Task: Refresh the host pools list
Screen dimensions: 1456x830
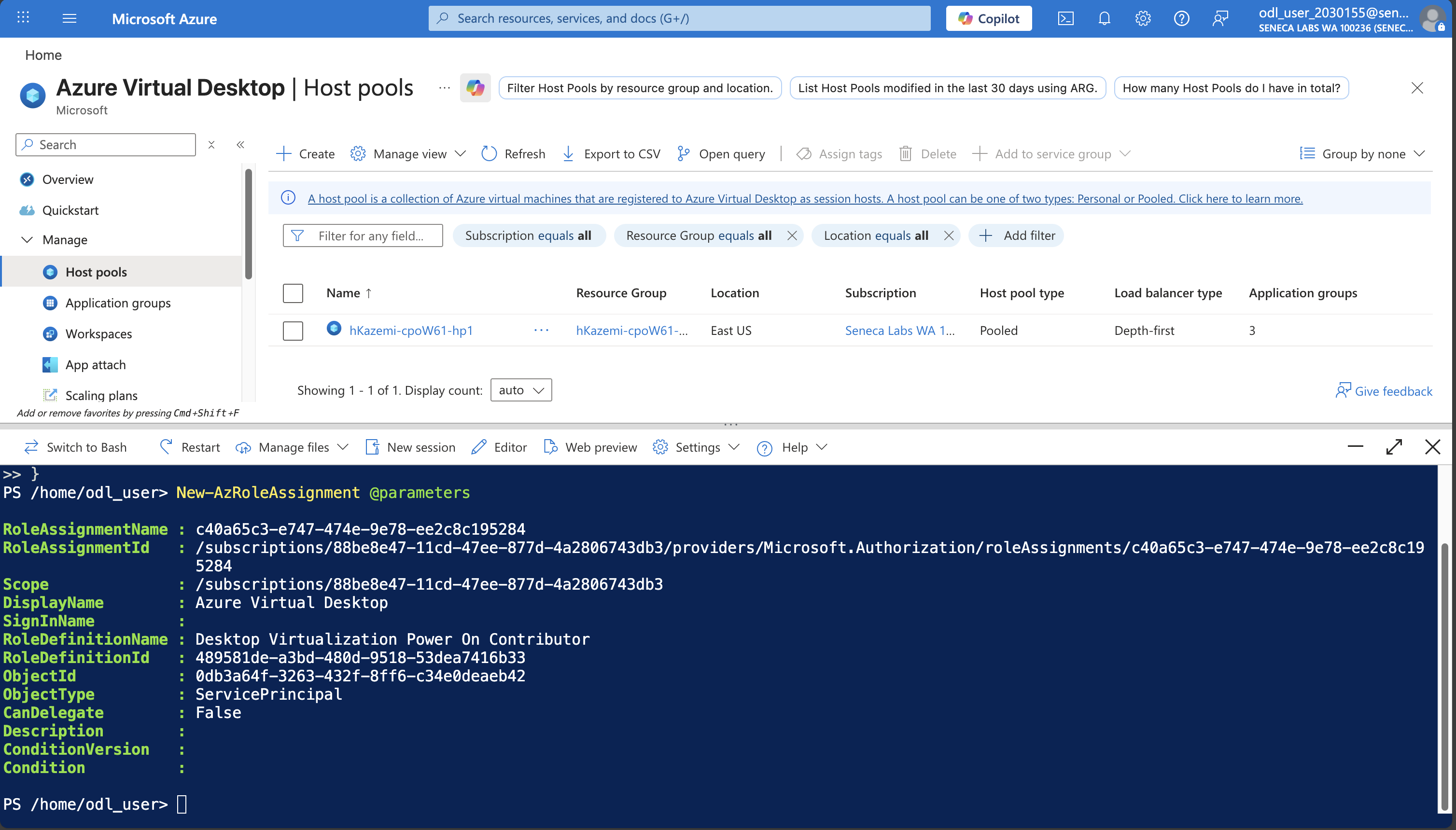Action: tap(513, 154)
